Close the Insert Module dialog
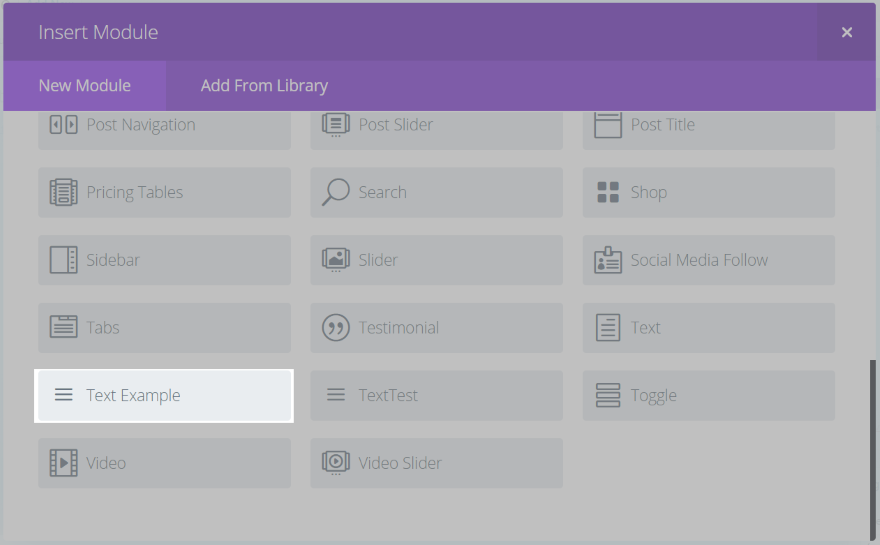 point(847,33)
